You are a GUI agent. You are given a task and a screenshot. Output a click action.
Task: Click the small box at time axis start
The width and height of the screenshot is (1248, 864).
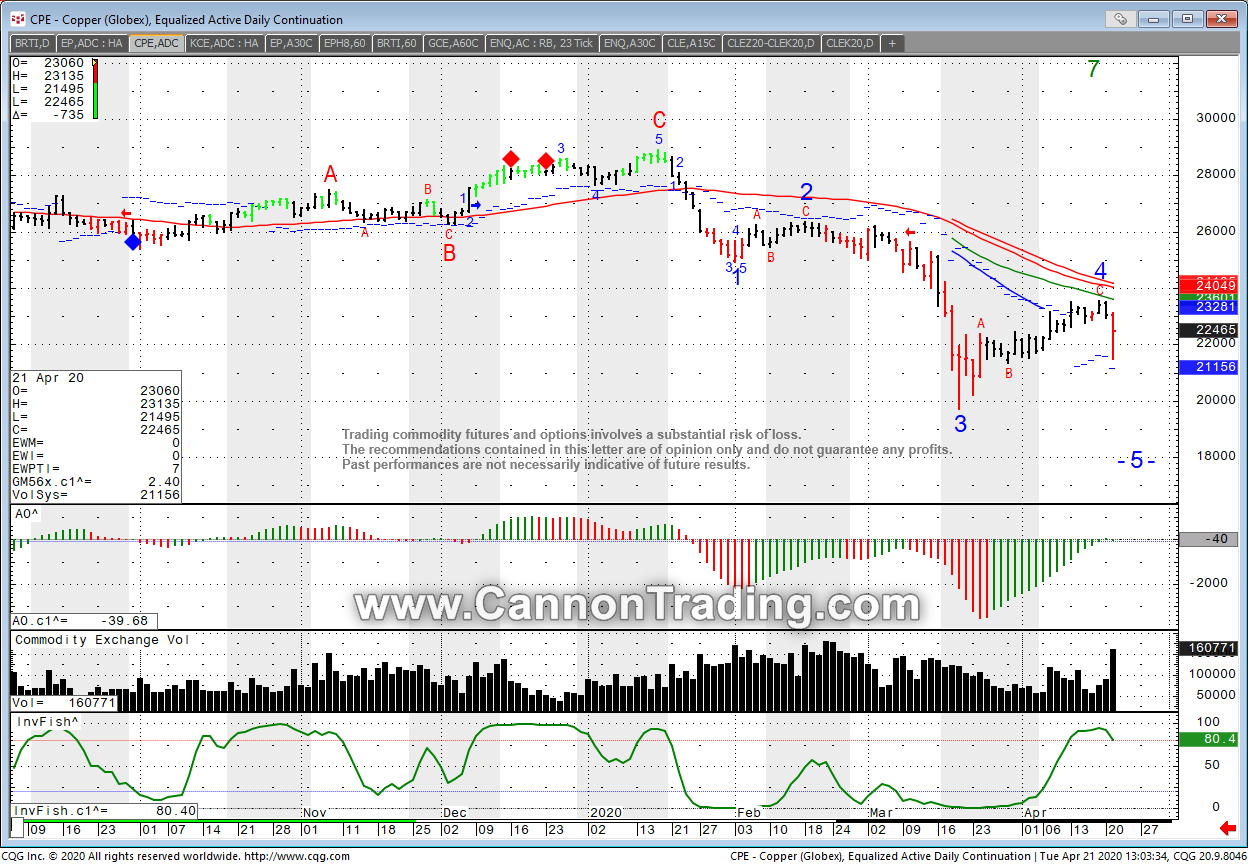point(17,829)
